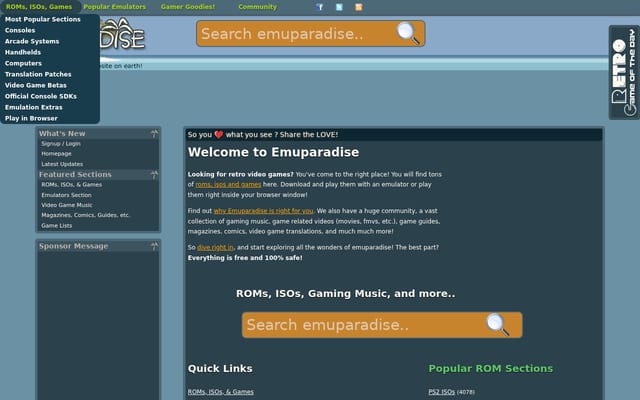Select Most Popular Sections from dropdown
This screenshot has height=400, width=640.
click(x=43, y=19)
